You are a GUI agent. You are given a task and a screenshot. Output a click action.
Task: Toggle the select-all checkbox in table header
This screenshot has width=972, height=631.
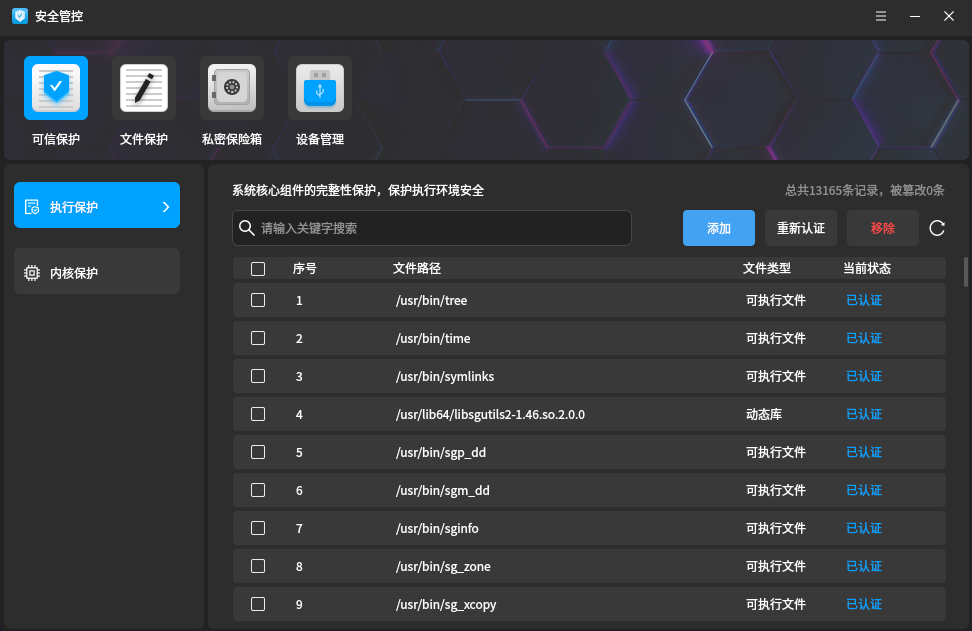(x=258, y=269)
